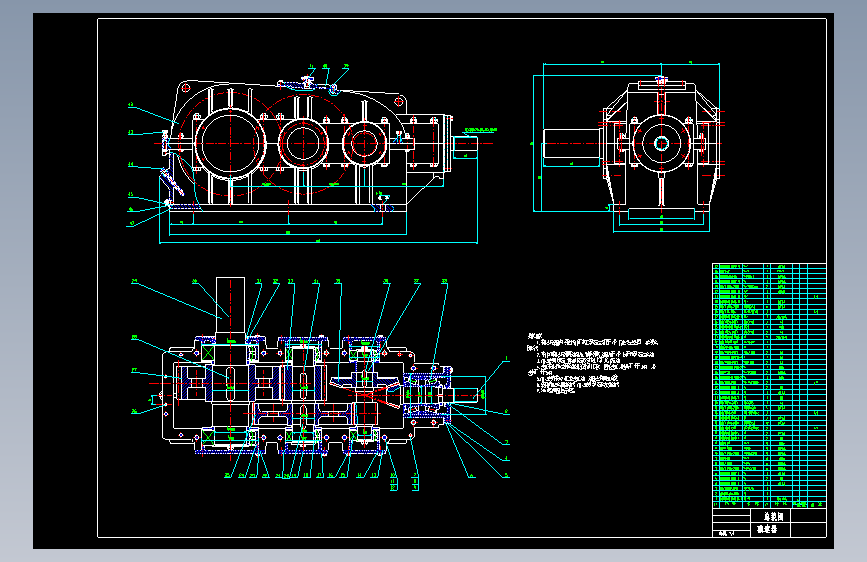Click the lifting lug hole at housing top-left
The image size is (867, 562).
(186, 88)
